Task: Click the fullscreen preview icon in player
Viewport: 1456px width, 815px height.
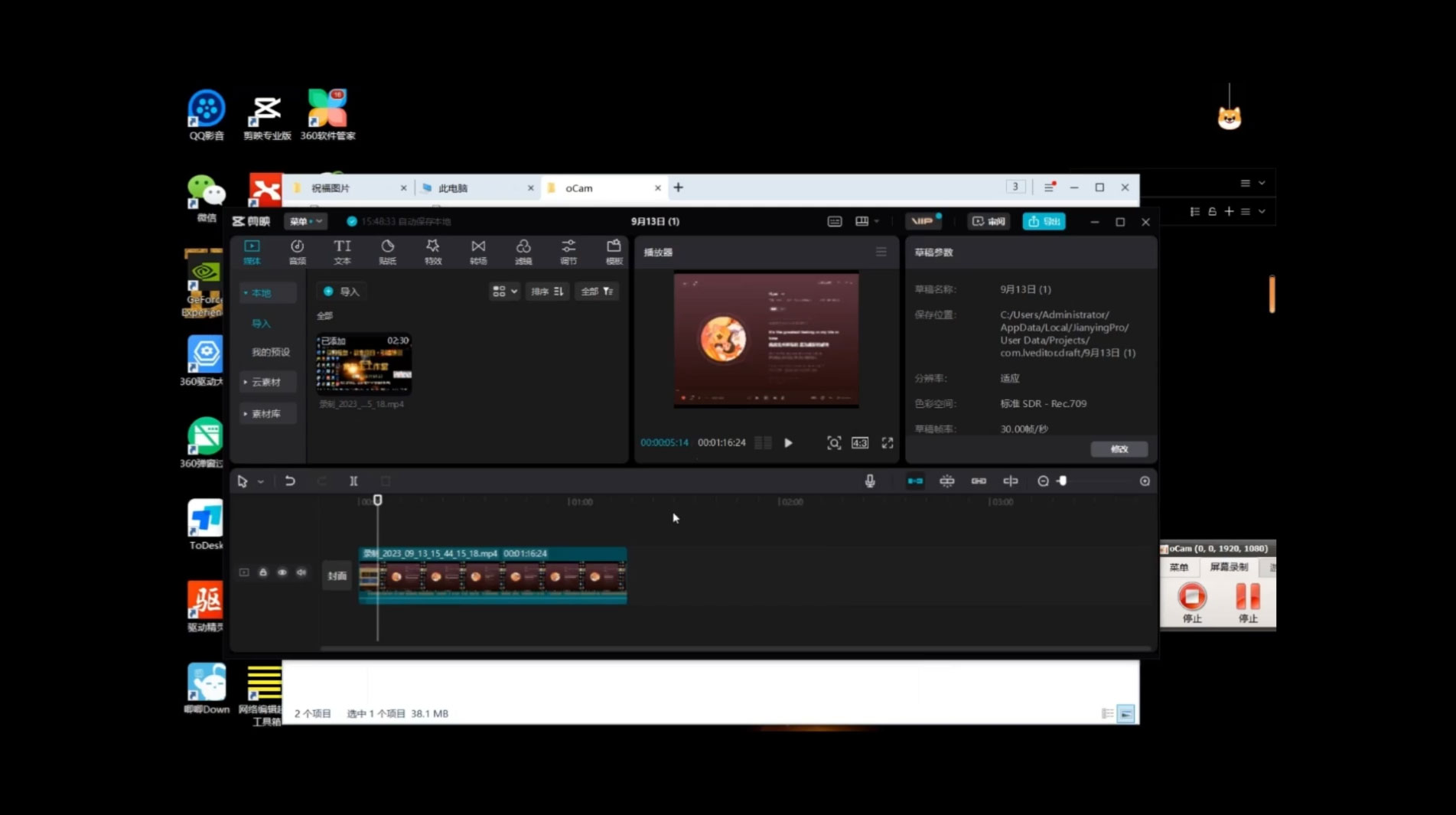Action: click(x=888, y=443)
